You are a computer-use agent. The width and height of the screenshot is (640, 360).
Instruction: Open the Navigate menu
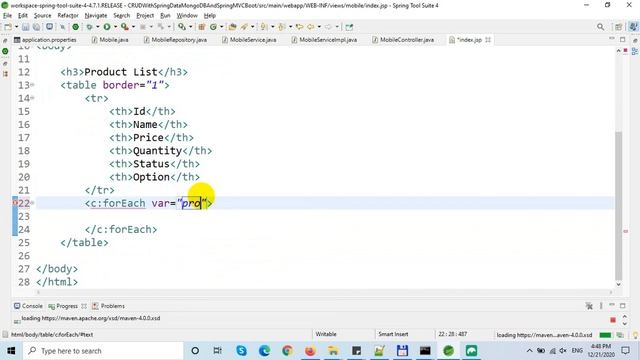(96, 16)
